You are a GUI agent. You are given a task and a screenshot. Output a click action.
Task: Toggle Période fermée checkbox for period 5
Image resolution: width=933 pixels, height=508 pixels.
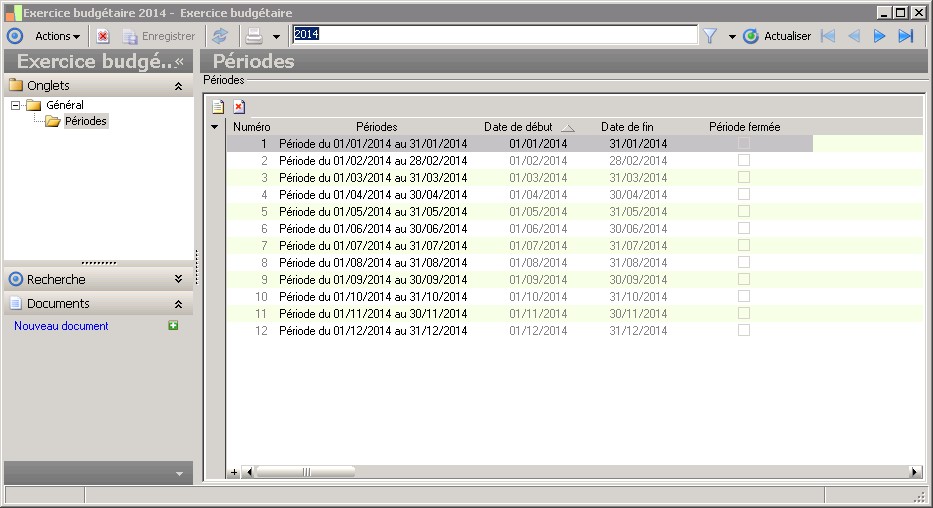(744, 211)
